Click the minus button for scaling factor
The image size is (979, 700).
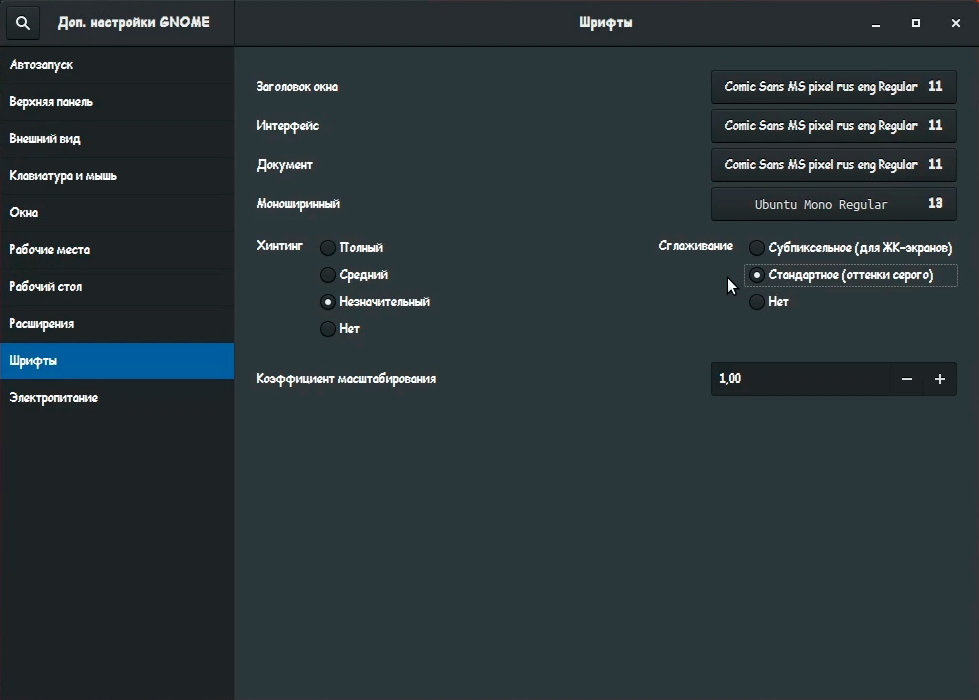tap(907, 379)
